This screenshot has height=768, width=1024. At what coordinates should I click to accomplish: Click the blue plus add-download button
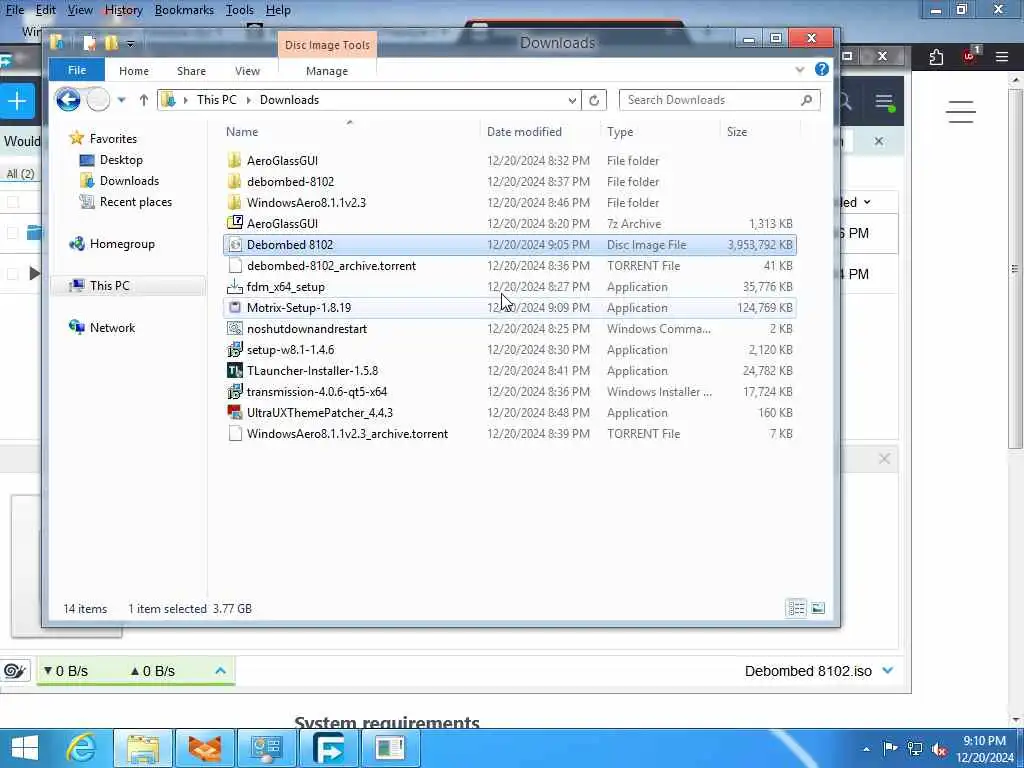point(17,101)
